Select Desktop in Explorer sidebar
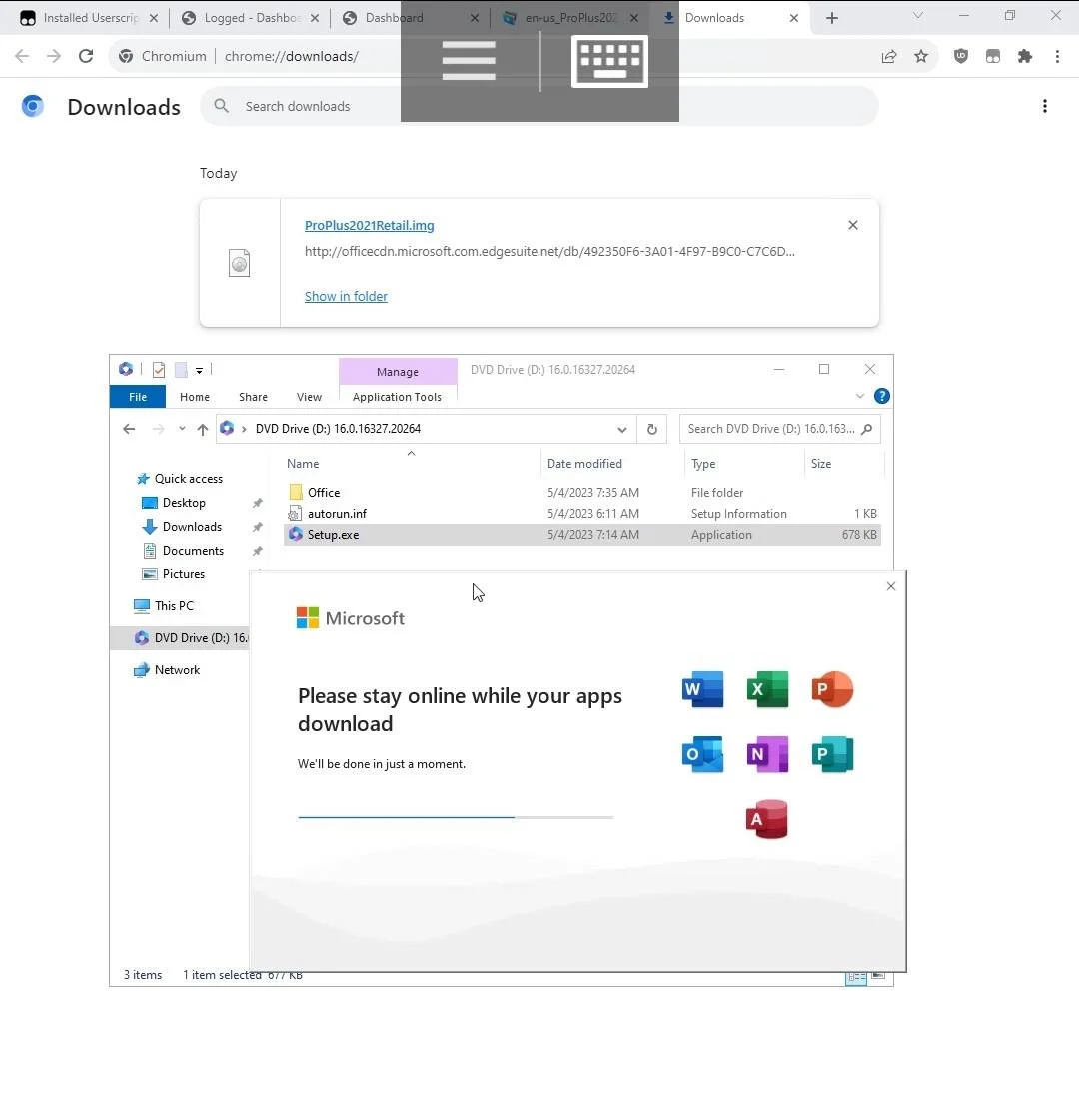The width and height of the screenshot is (1079, 1120). [184, 503]
